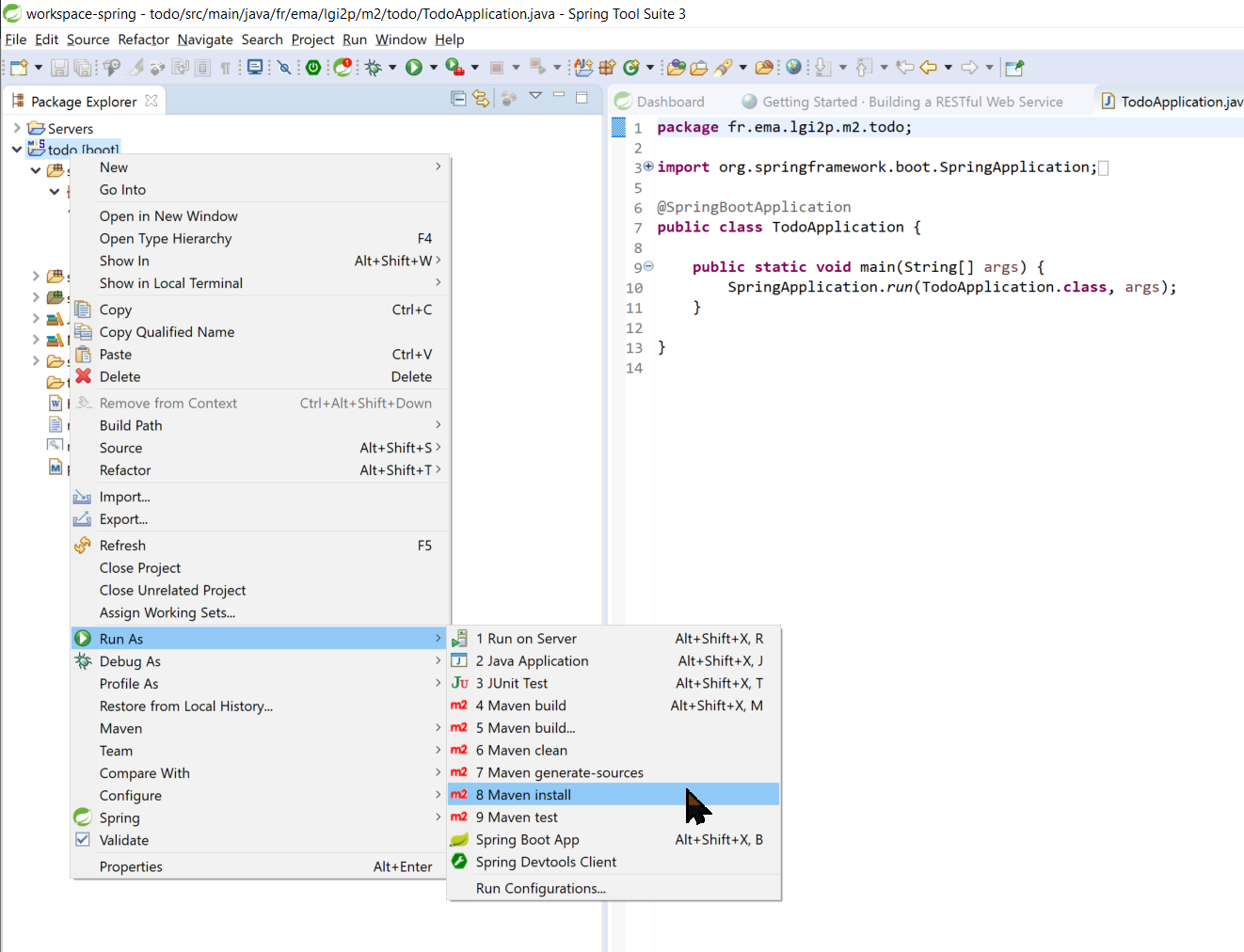The image size is (1244, 952).
Task: Open the Back history dropdown arrow
Action: coord(949,68)
